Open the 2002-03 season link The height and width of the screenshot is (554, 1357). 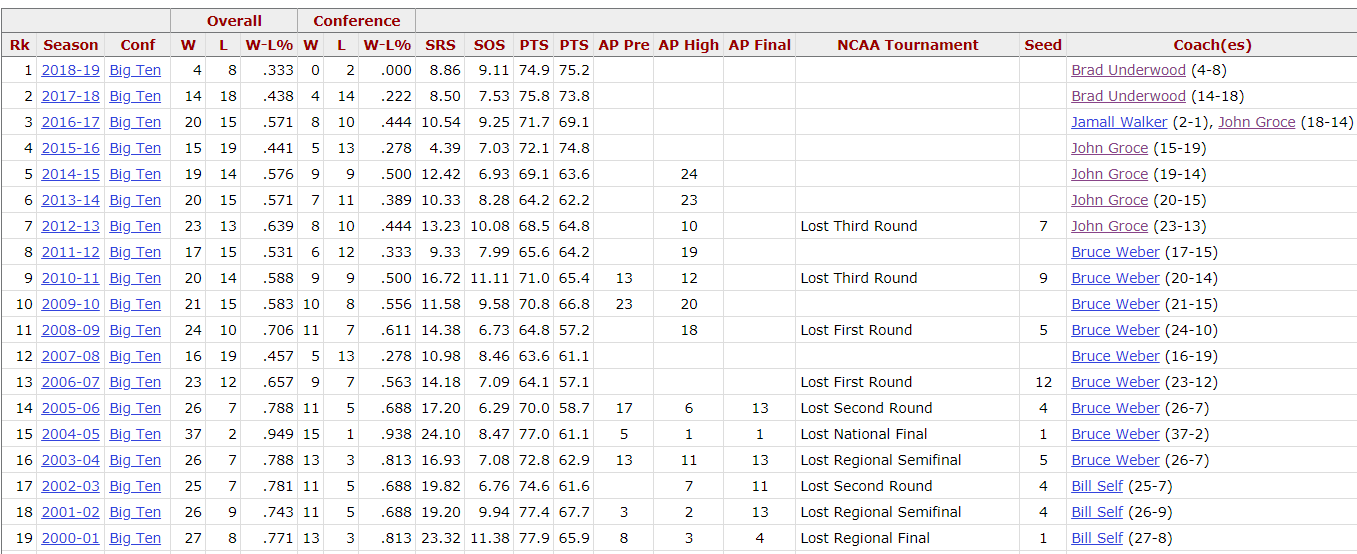[x=71, y=486]
